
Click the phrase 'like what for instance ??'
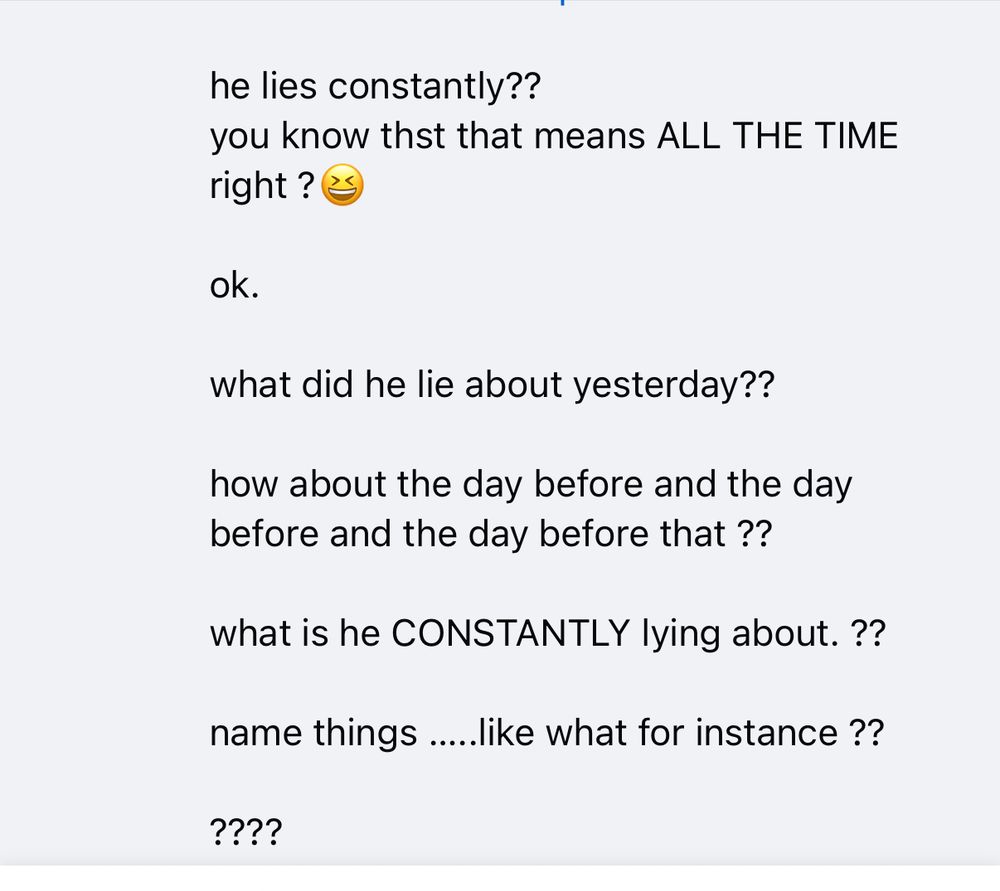tap(680, 733)
